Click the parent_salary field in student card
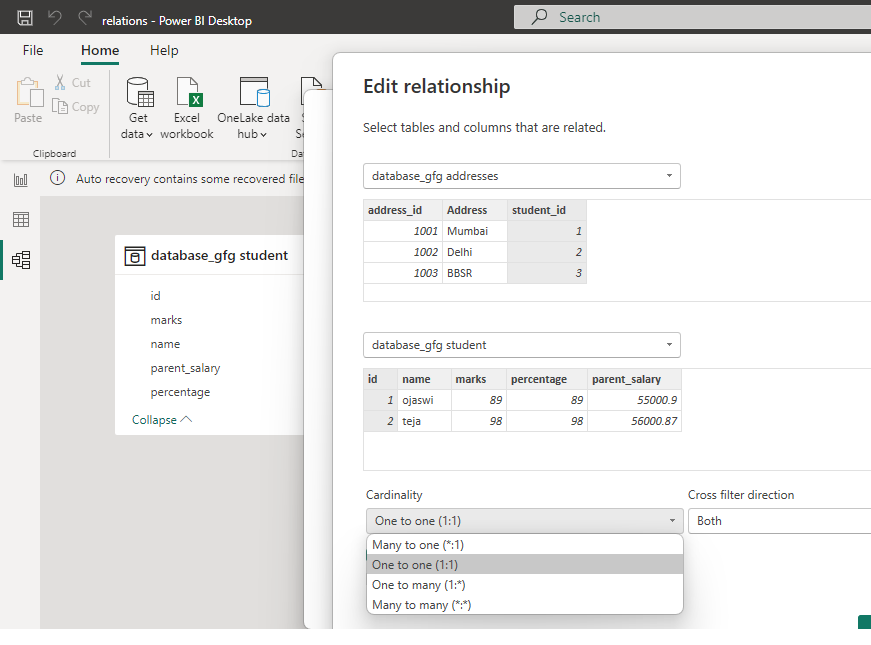Screen dimensions: 871x645 (185, 368)
